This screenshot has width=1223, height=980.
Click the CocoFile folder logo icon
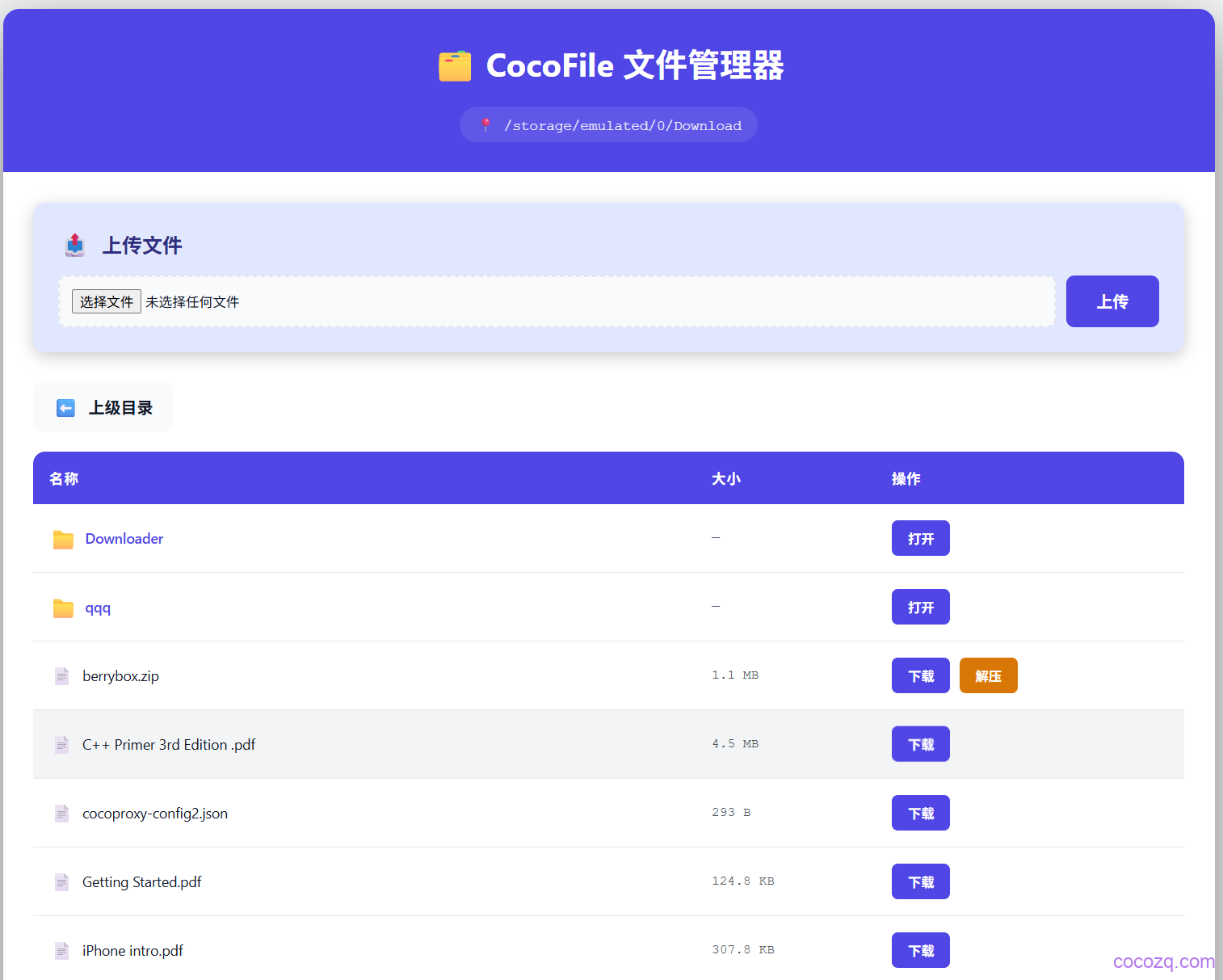pos(455,65)
